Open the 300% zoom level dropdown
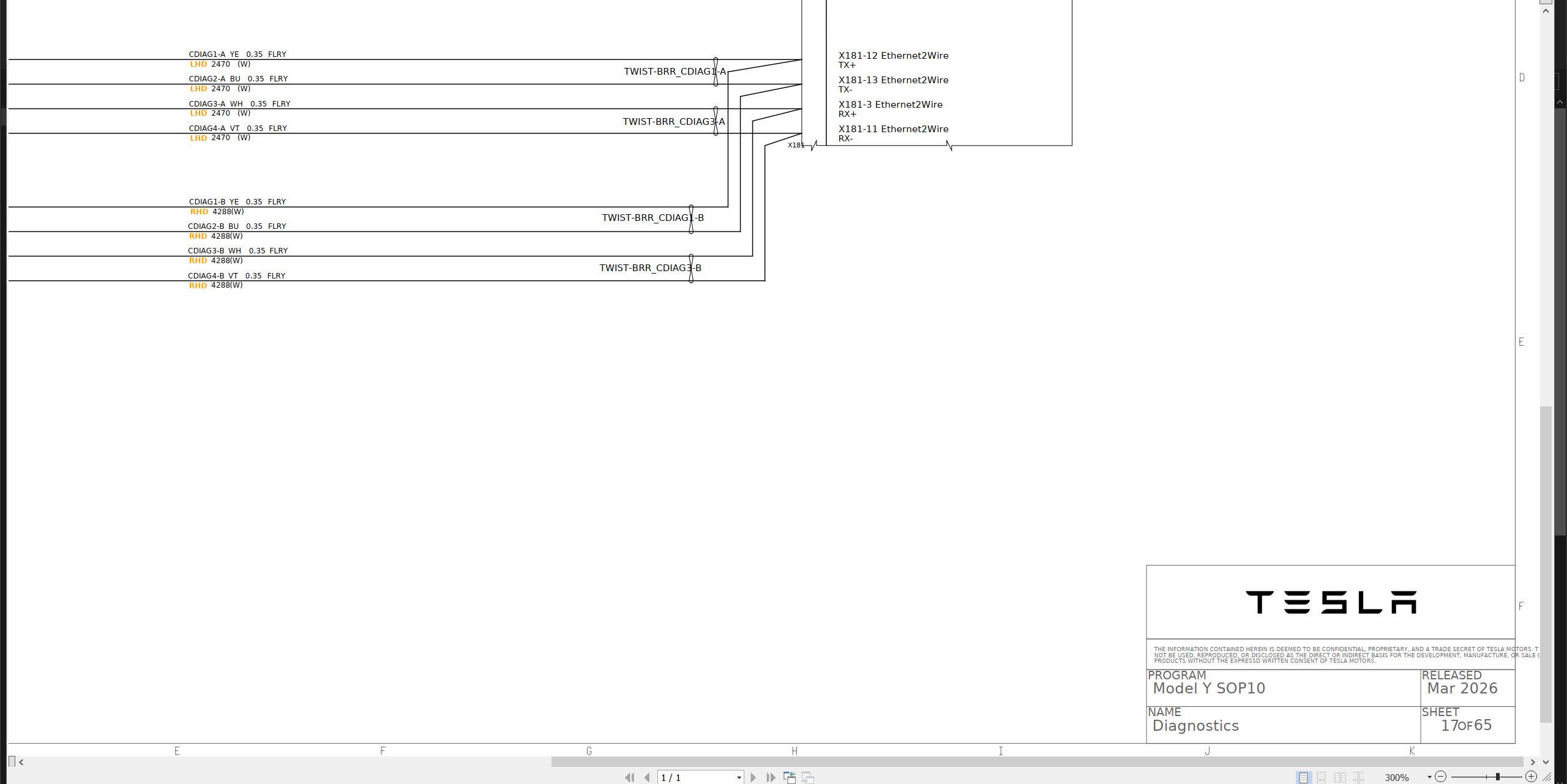 pyautogui.click(x=1429, y=777)
